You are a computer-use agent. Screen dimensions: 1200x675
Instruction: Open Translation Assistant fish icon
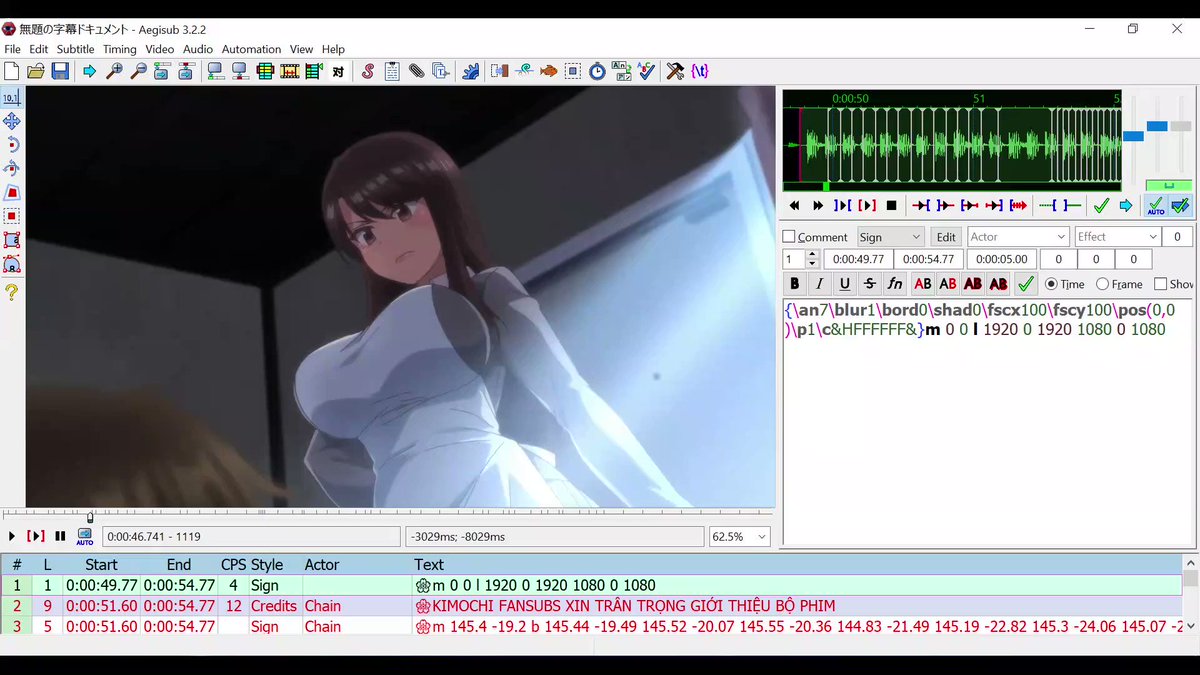click(548, 71)
